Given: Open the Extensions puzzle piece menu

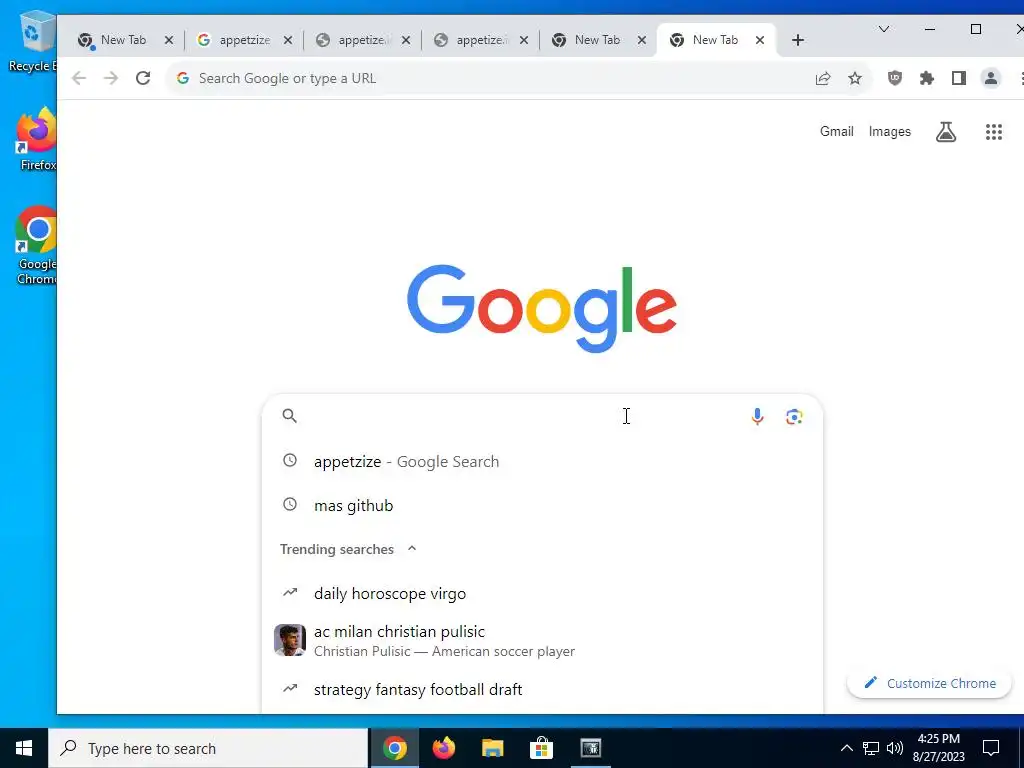Looking at the screenshot, I should tap(927, 78).
